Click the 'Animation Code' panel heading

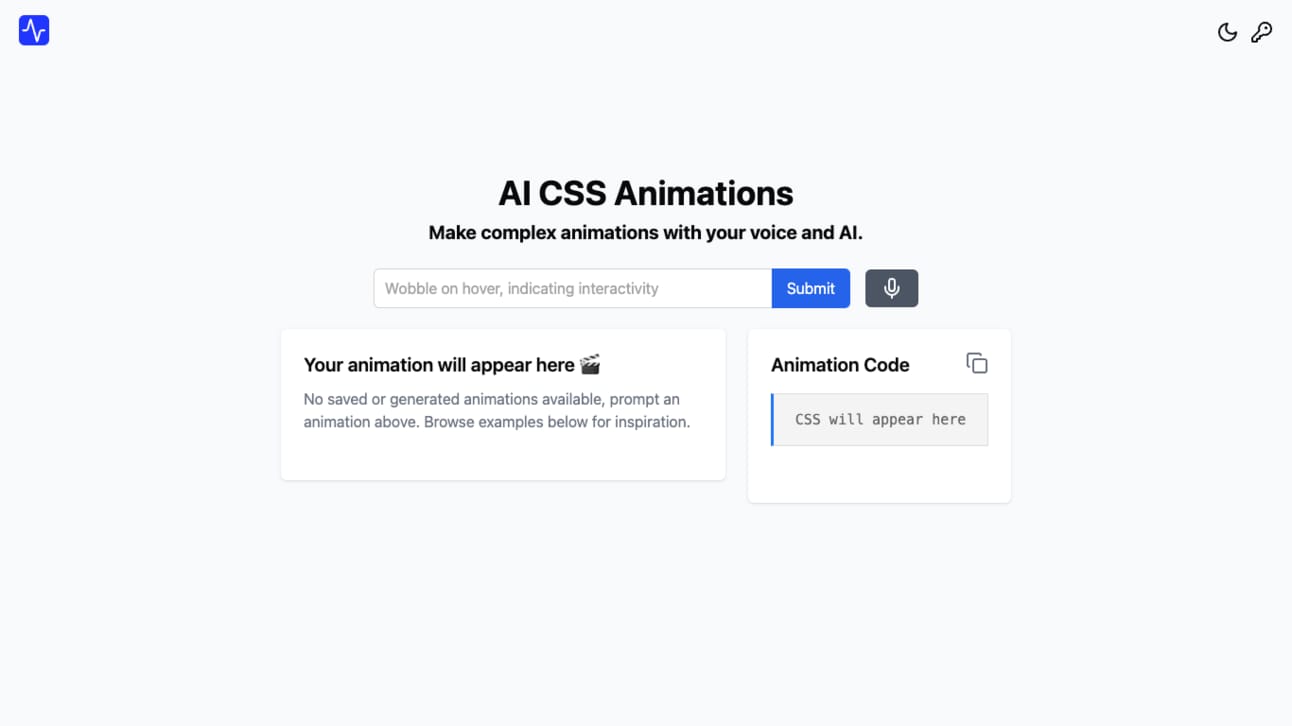click(x=840, y=365)
